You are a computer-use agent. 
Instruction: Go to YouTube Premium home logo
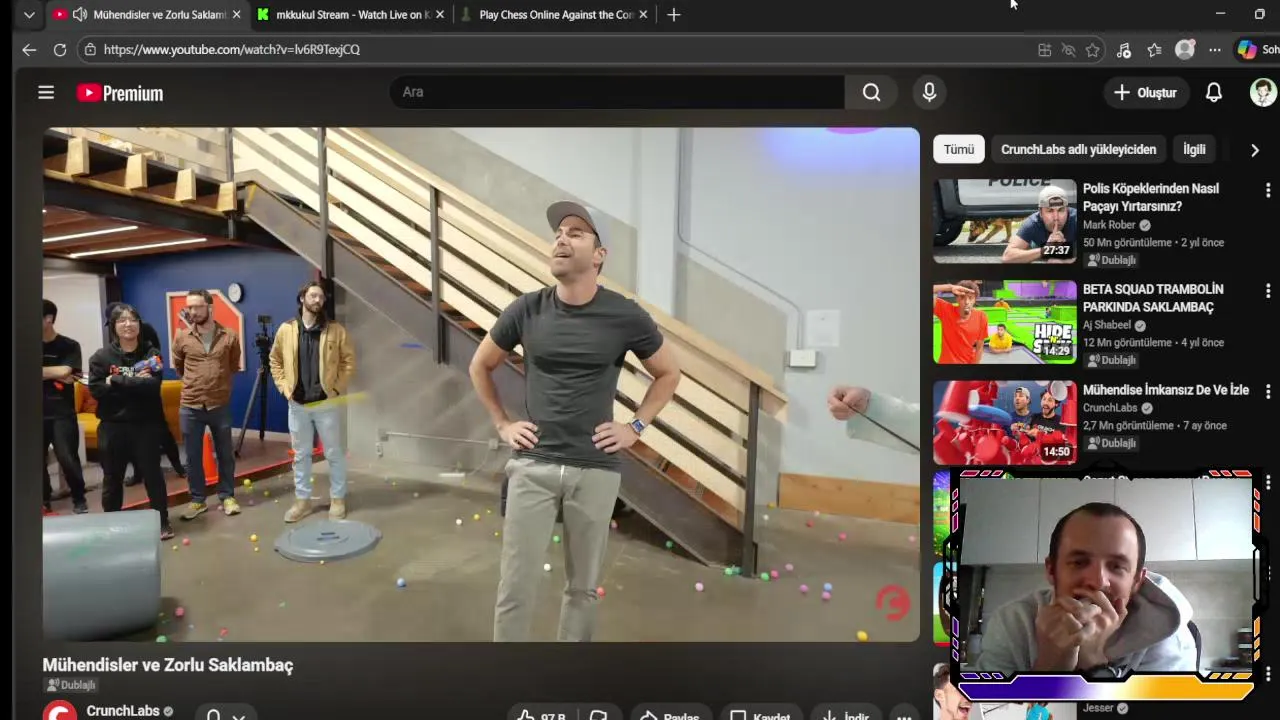click(x=120, y=93)
